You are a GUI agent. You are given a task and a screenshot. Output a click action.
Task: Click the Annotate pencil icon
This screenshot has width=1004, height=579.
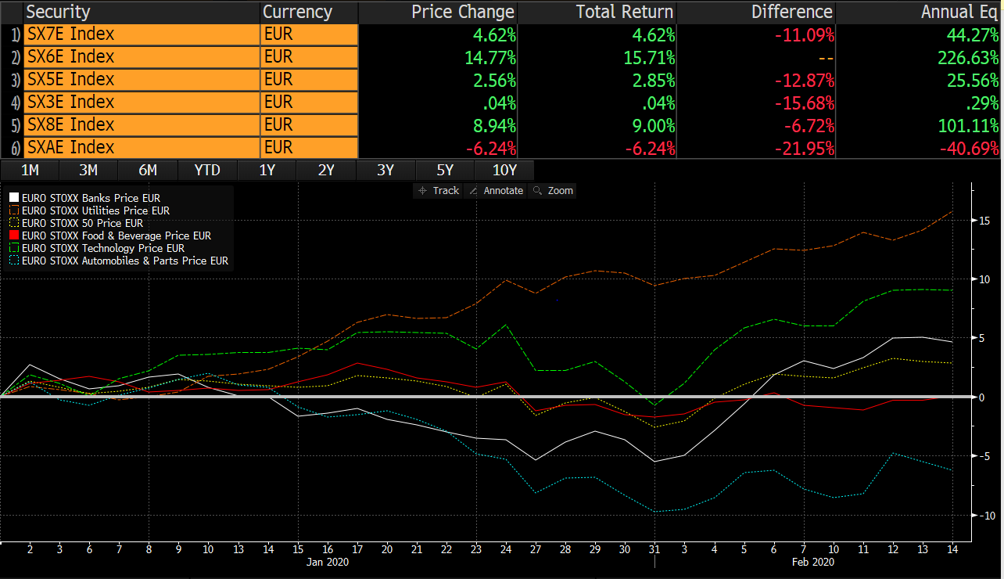point(473,191)
